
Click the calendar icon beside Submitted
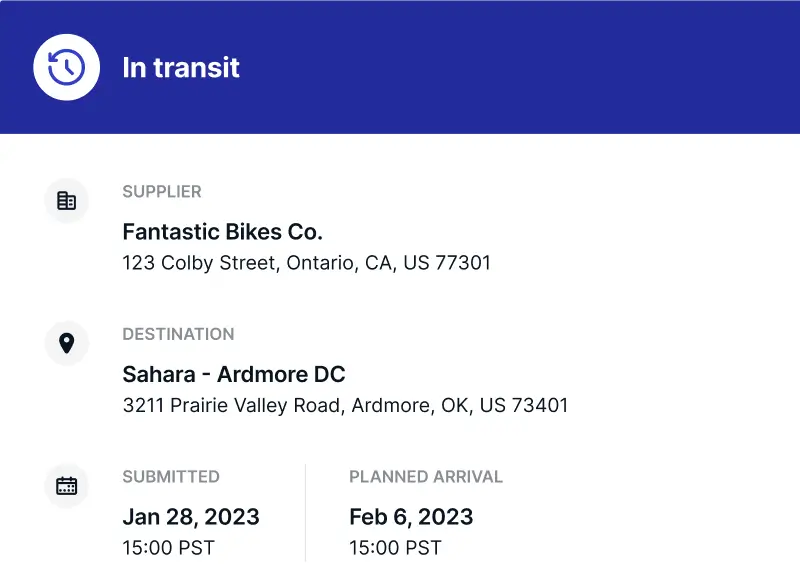(67, 486)
